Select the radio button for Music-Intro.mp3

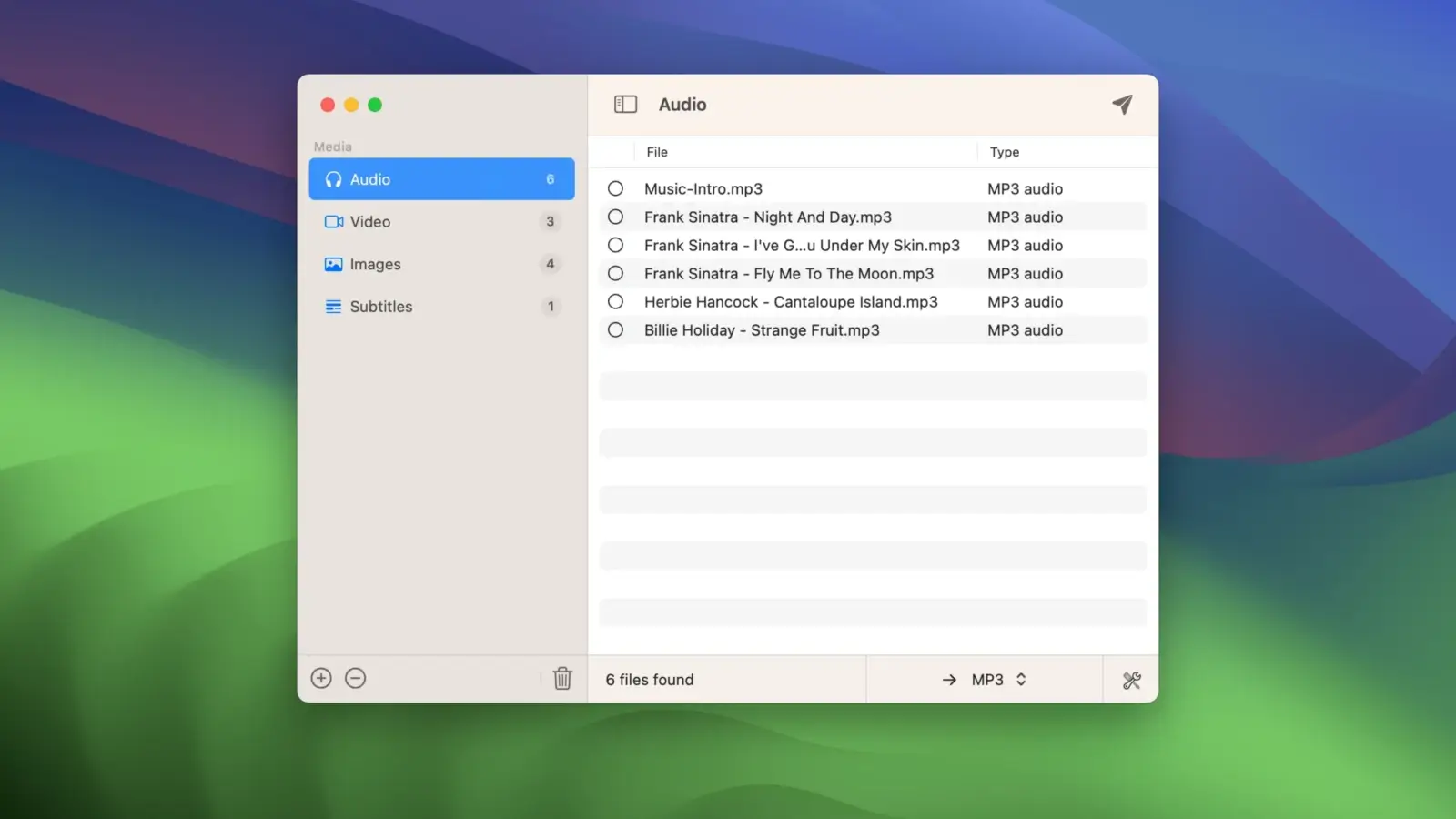[x=616, y=189]
